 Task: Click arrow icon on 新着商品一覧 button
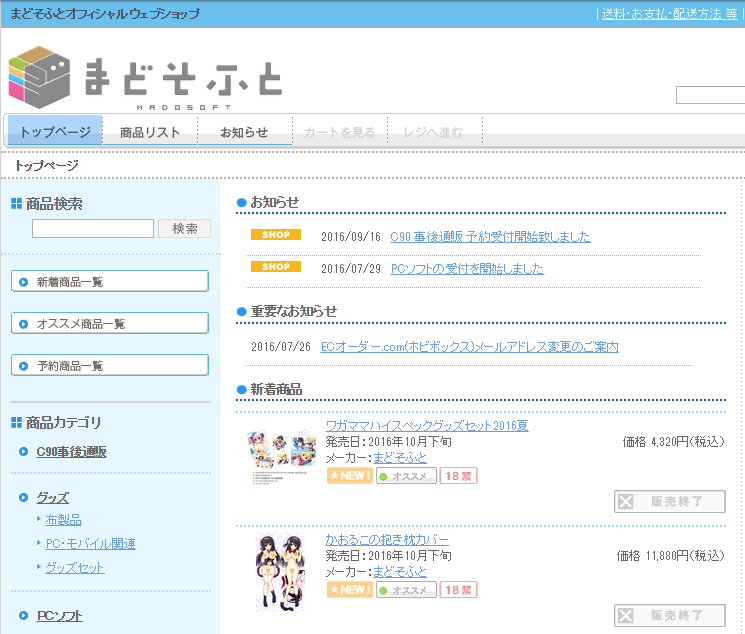[x=23, y=282]
